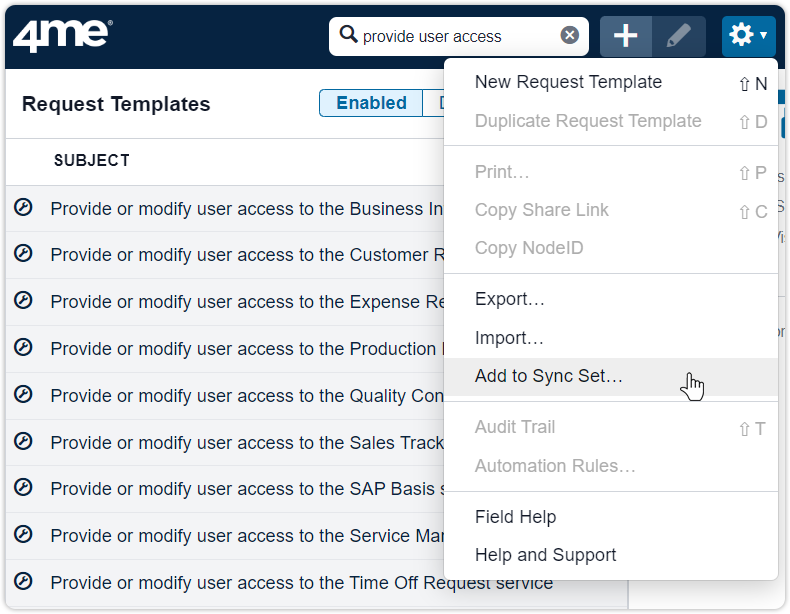The width and height of the screenshot is (790, 614).
Task: Open the Customer R… access template row
Action: tap(225, 255)
